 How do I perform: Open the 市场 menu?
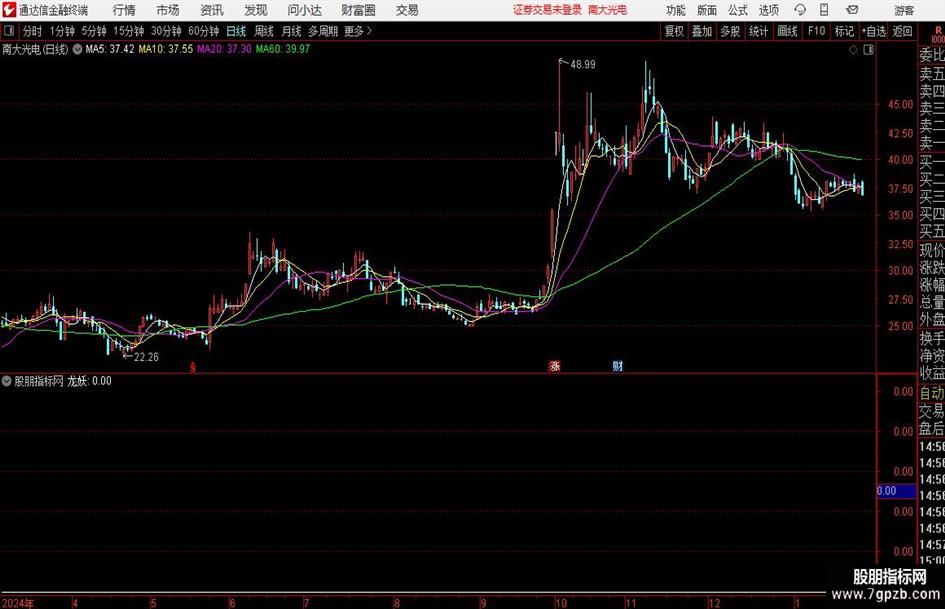coord(168,10)
